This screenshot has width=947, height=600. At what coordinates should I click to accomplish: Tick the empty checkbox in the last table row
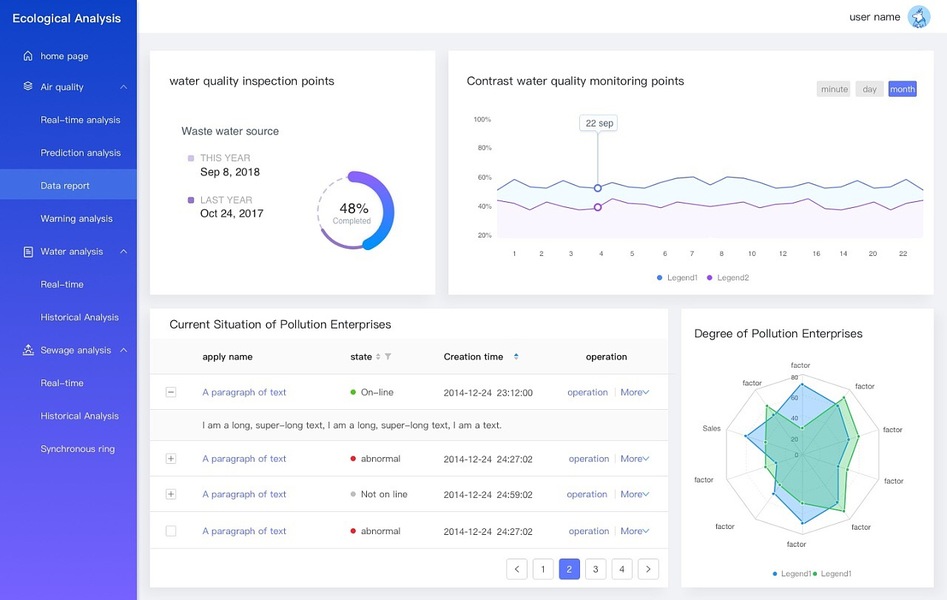point(171,531)
